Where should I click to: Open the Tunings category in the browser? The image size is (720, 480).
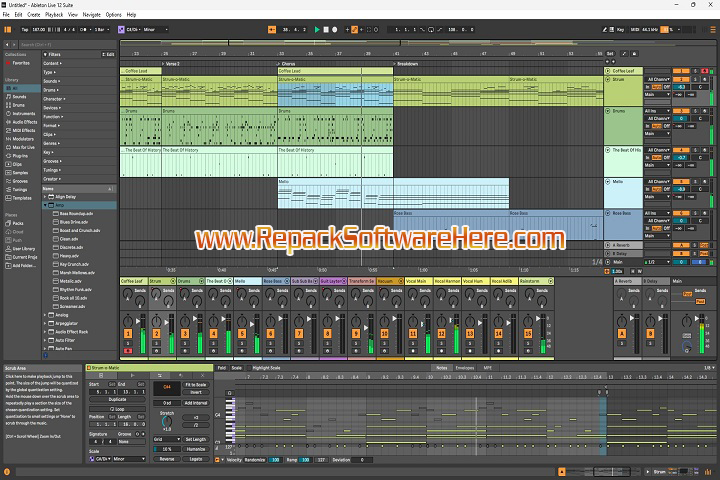[x=20, y=189]
